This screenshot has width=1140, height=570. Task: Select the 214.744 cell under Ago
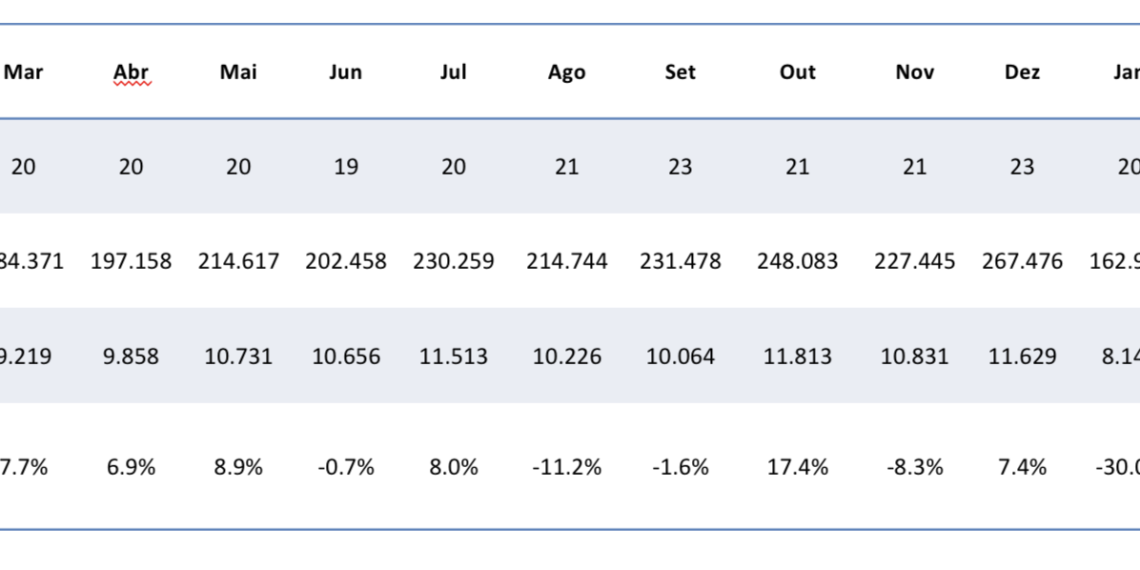pos(566,261)
